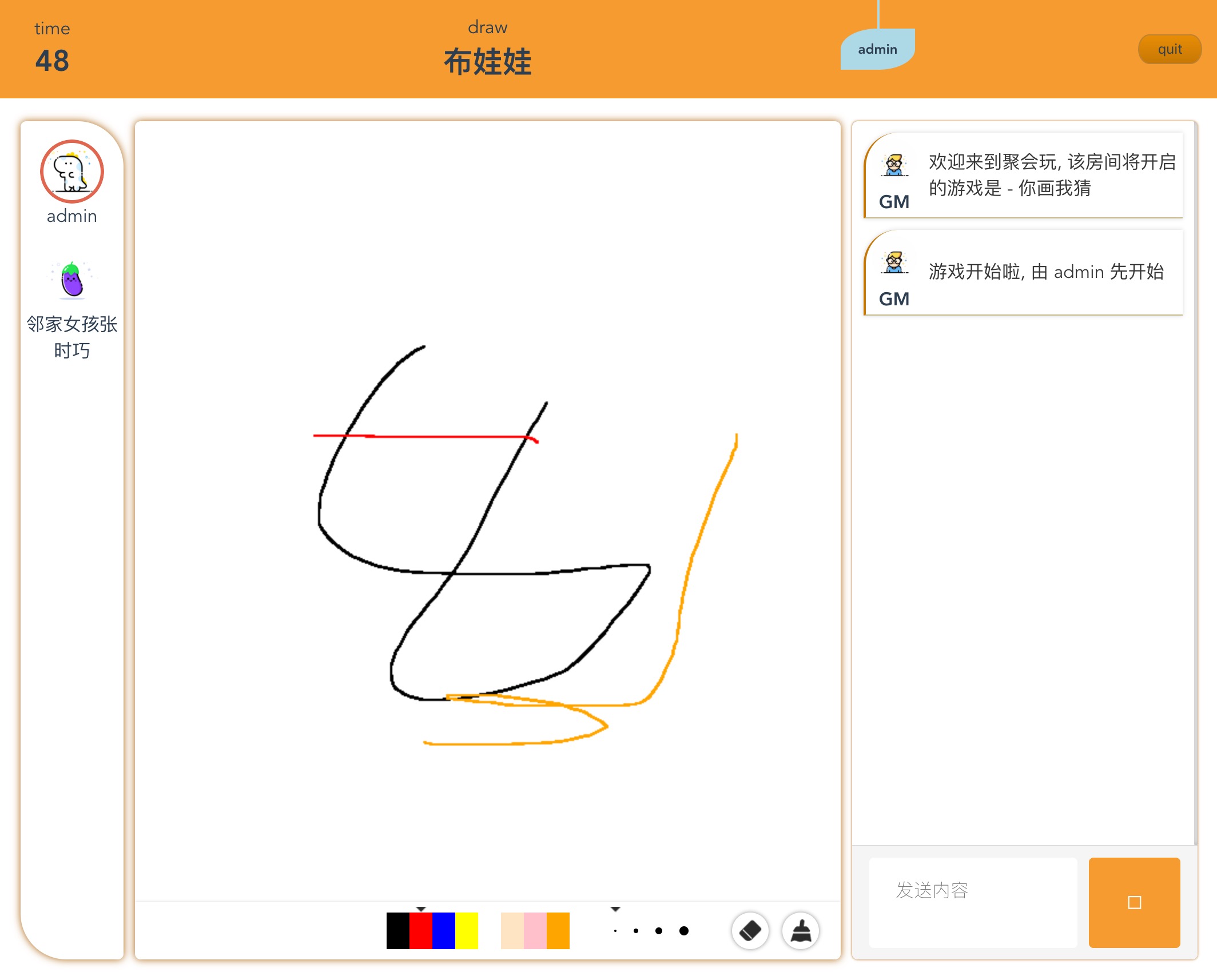Image resolution: width=1217 pixels, height=980 pixels.
Task: Pick the largest brush size dot
Action: click(x=683, y=931)
